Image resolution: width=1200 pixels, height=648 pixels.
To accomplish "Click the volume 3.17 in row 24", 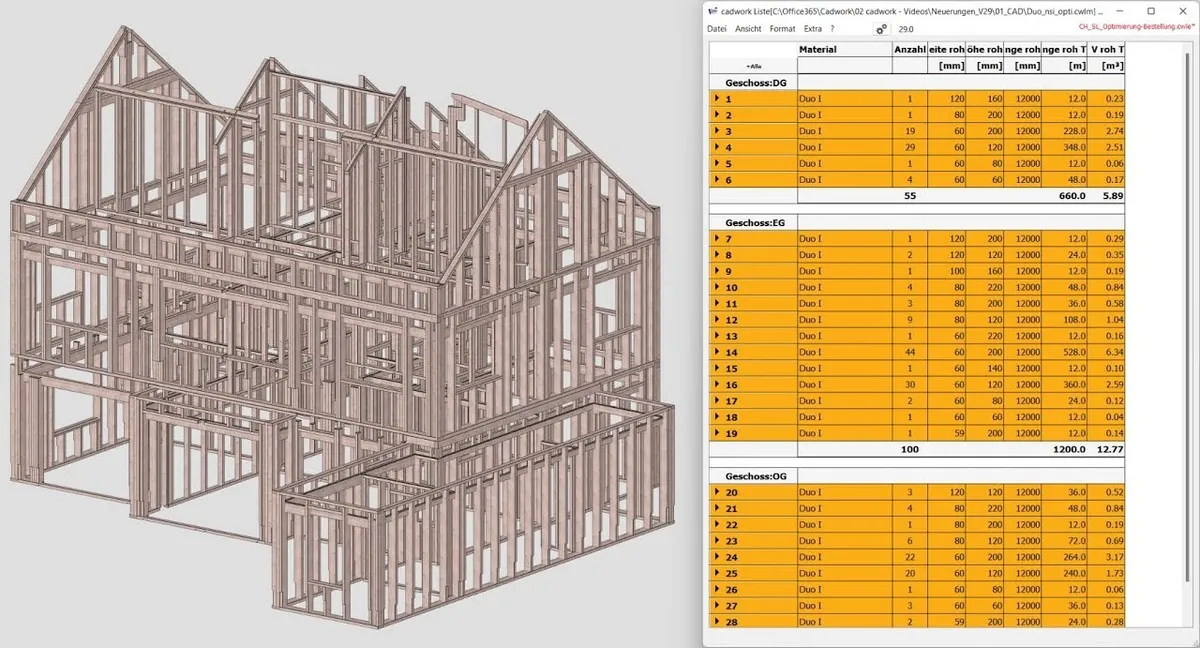I will pyautogui.click(x=1106, y=557).
